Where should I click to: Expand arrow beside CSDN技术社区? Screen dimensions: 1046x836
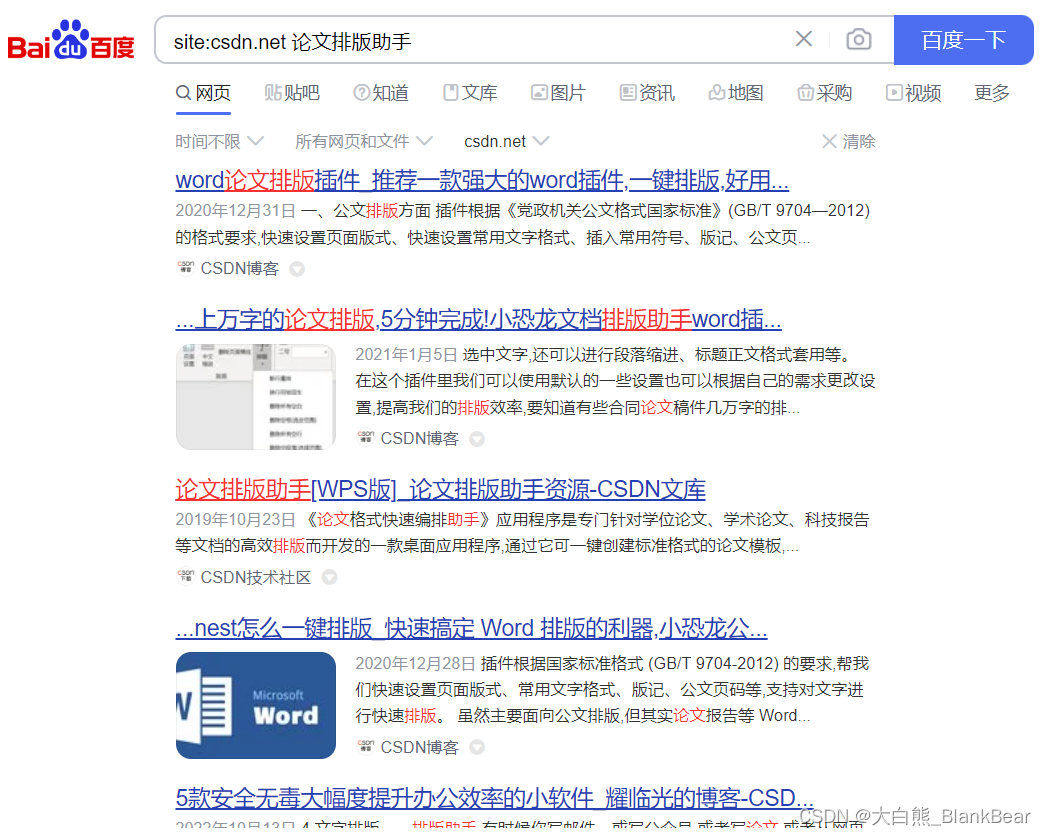click(x=329, y=578)
